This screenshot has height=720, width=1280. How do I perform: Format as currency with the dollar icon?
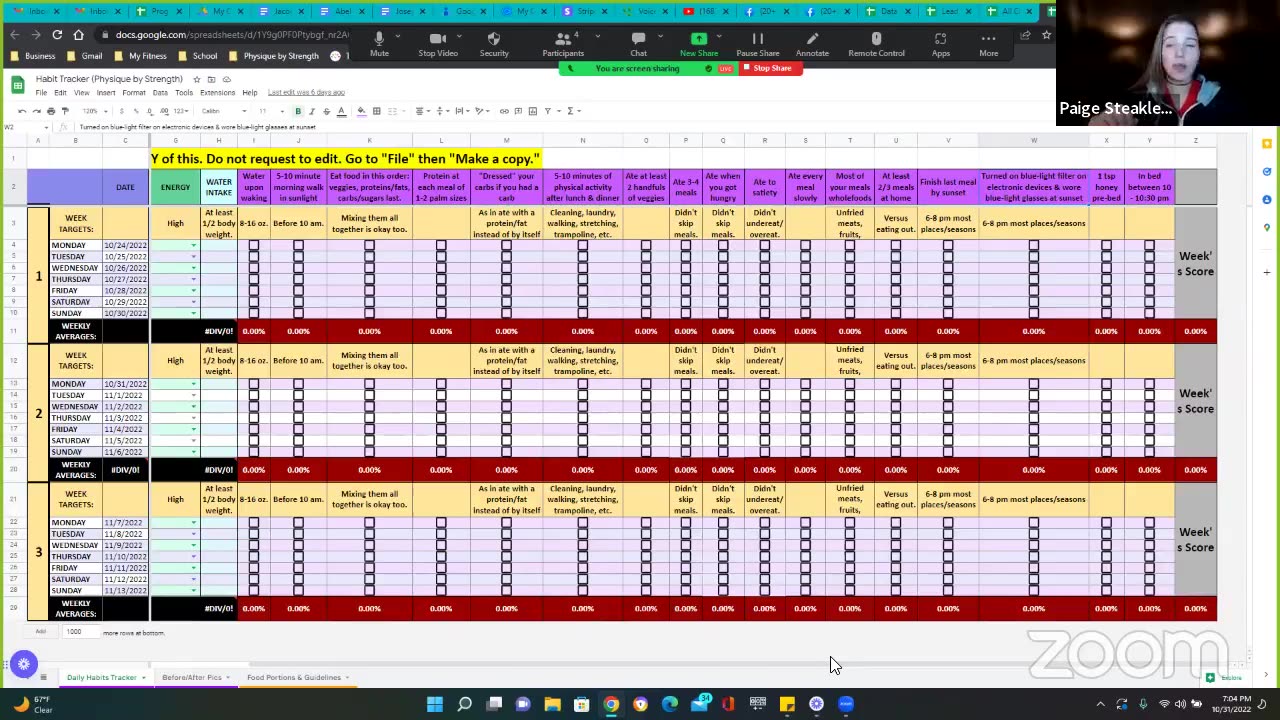(122, 111)
